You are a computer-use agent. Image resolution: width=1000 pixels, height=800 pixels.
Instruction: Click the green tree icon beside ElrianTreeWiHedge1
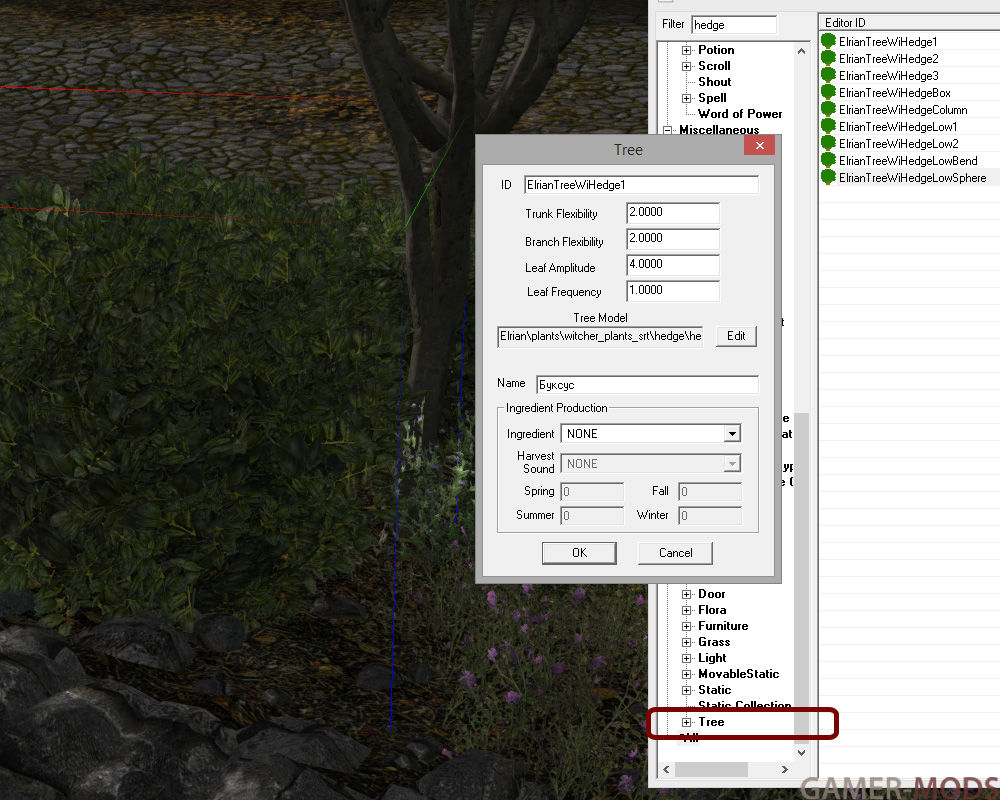point(828,41)
